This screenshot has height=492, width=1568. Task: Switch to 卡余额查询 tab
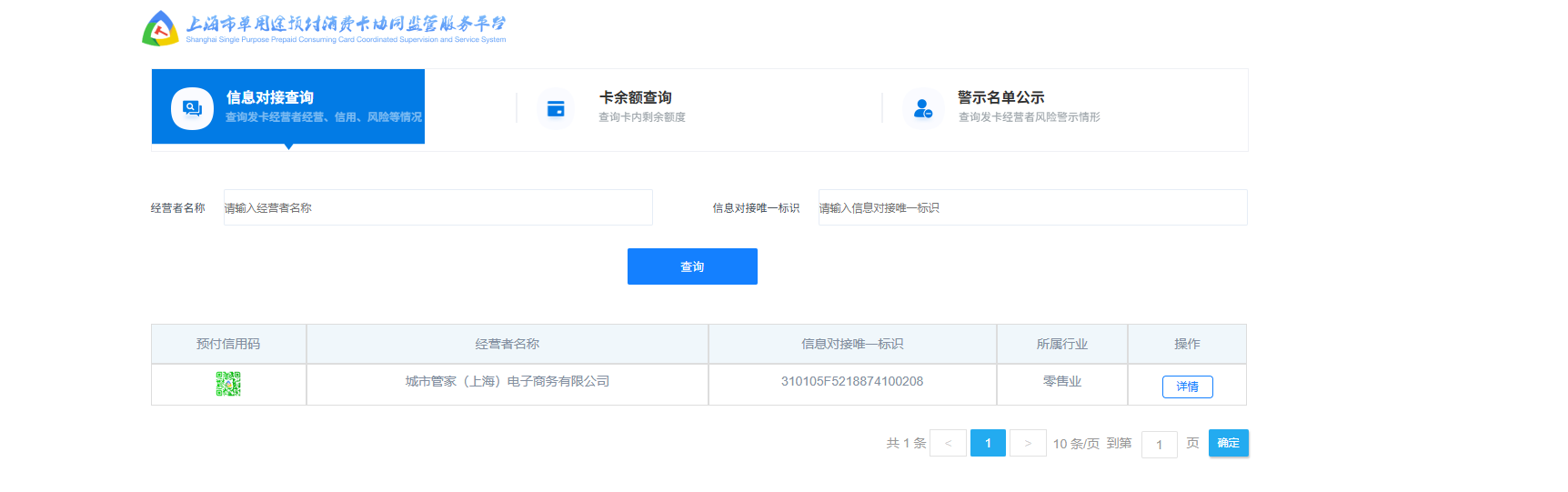pos(635,97)
